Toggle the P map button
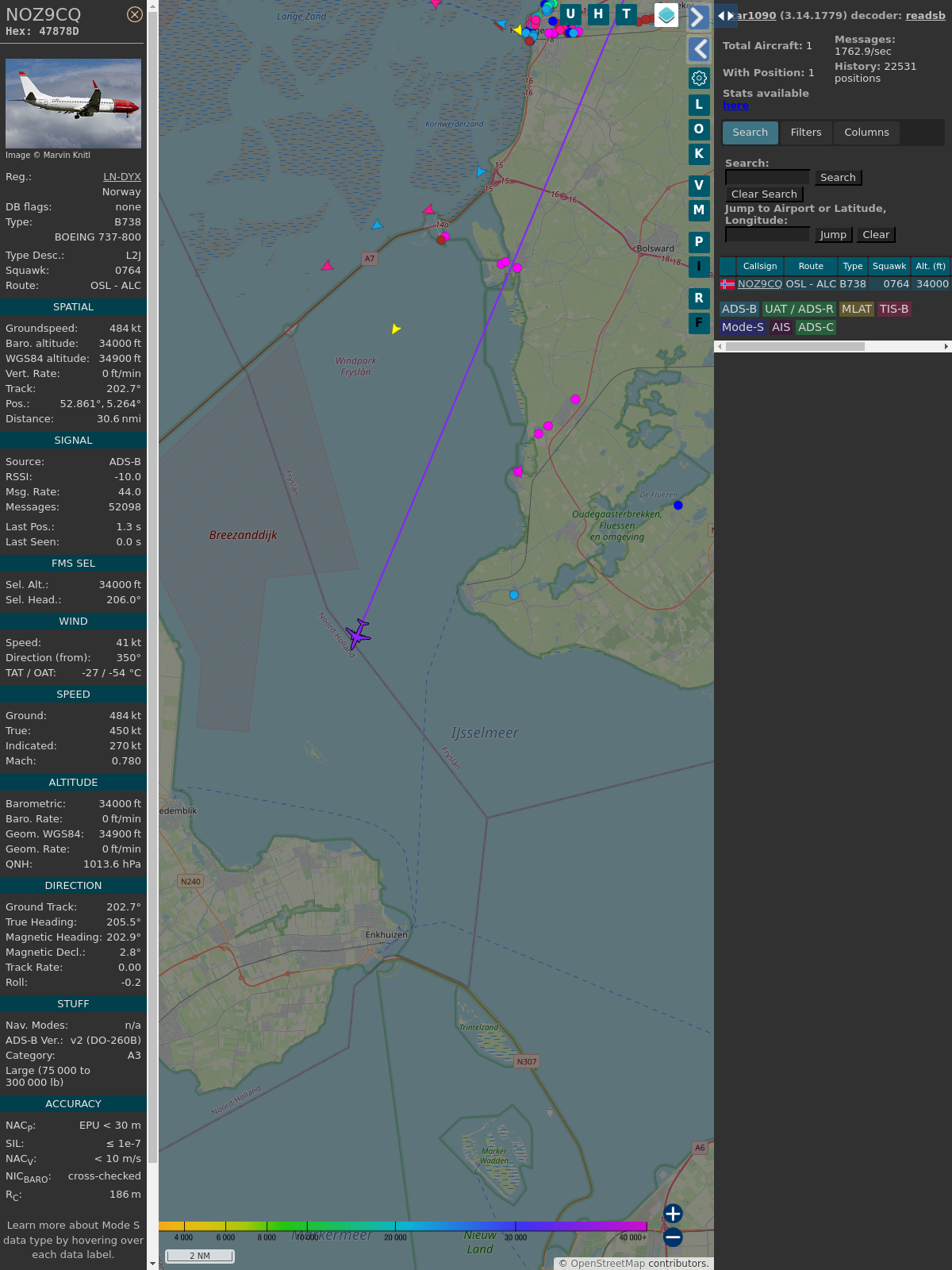 [699, 242]
